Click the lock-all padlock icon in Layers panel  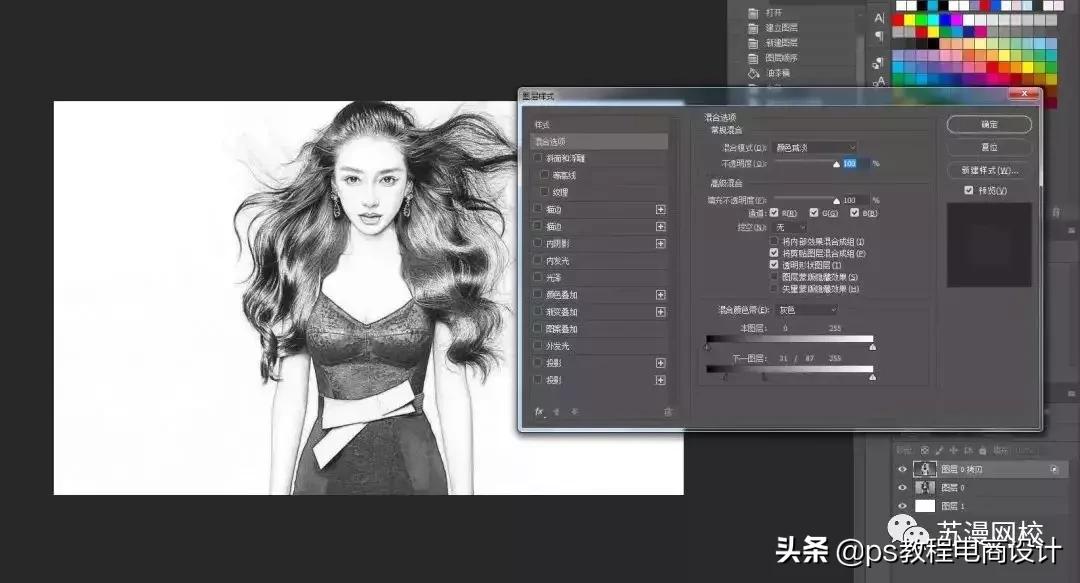coord(983,451)
